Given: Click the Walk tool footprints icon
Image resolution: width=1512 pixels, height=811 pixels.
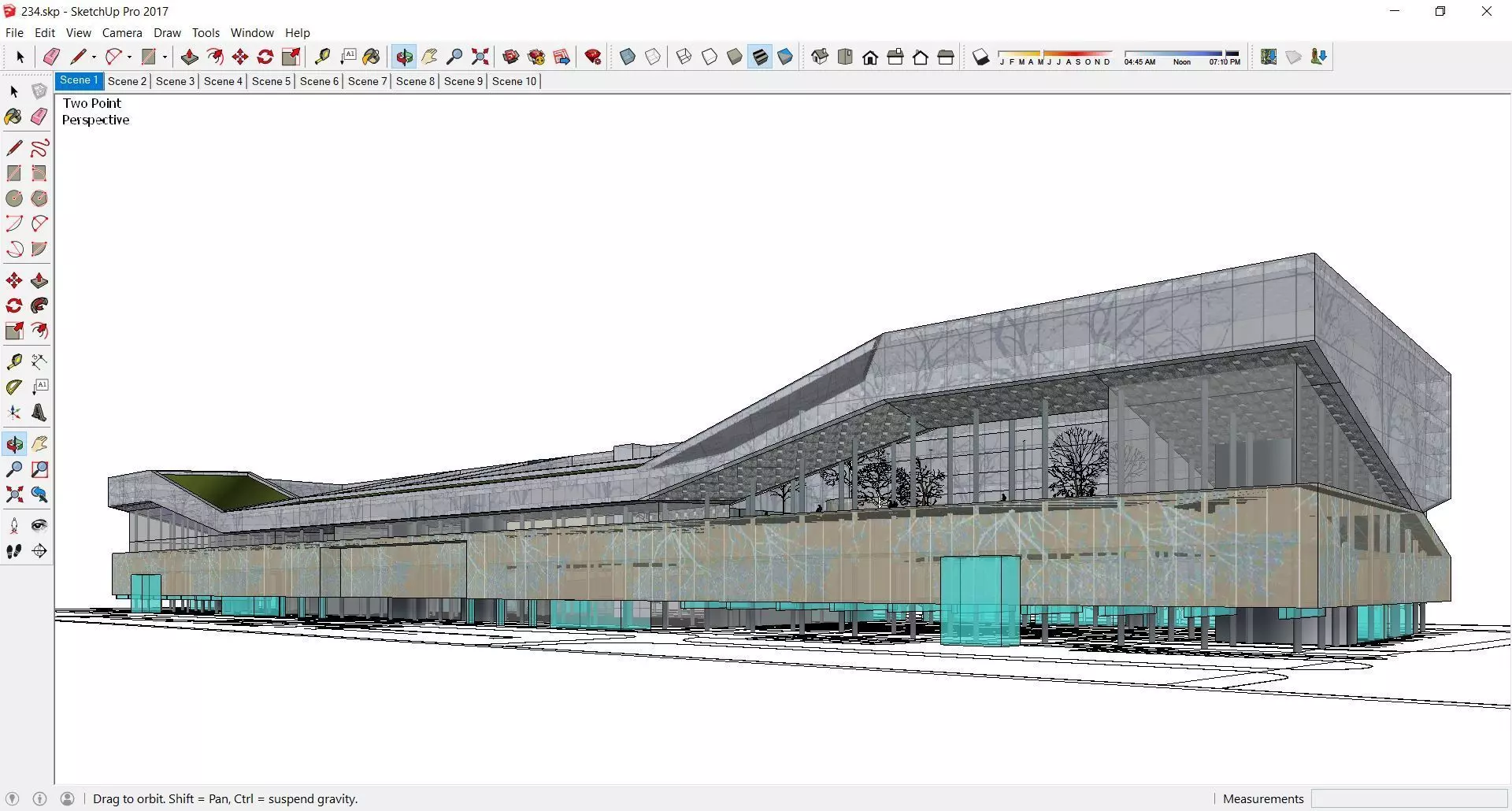Looking at the screenshot, I should (14, 551).
